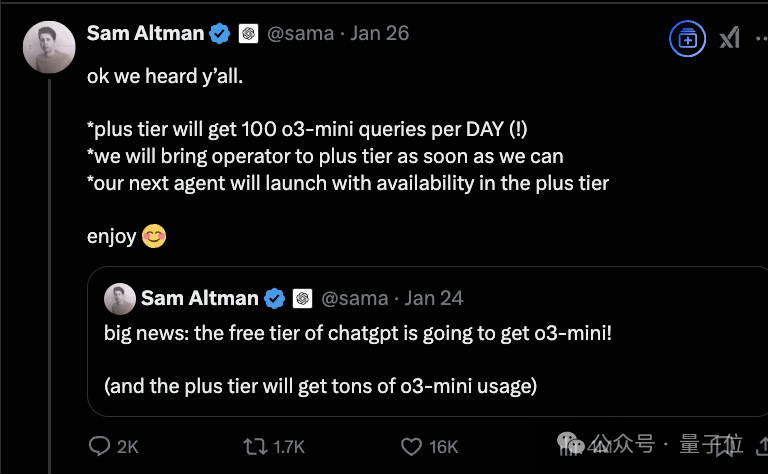Open the reply icon showing 2K
Image resolution: width=768 pixels, height=474 pixels.
point(100,446)
